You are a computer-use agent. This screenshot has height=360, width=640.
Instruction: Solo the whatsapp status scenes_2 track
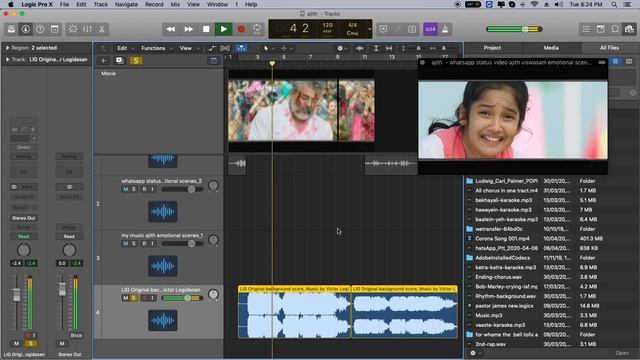point(133,189)
